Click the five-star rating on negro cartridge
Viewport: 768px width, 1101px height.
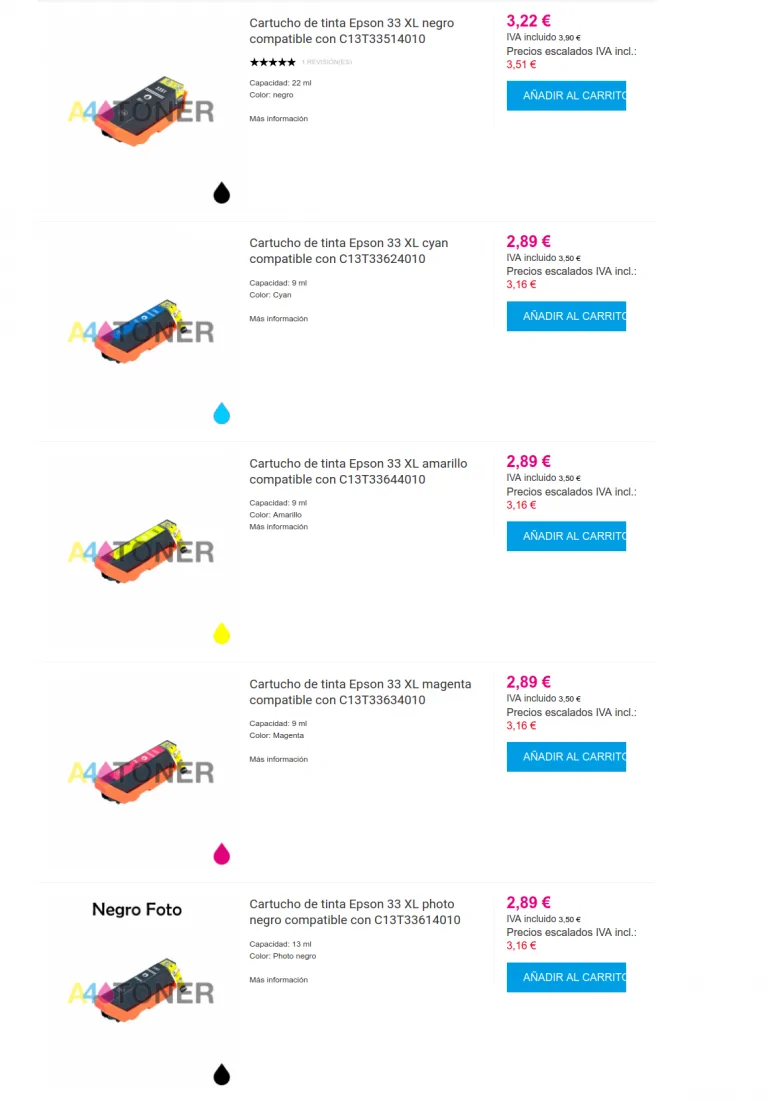[272, 62]
